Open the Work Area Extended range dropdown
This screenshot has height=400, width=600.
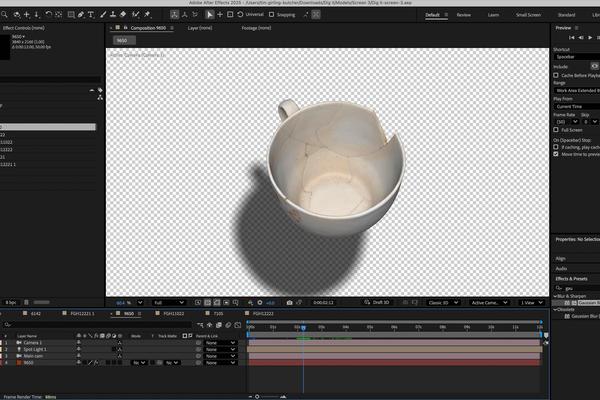(x=577, y=90)
